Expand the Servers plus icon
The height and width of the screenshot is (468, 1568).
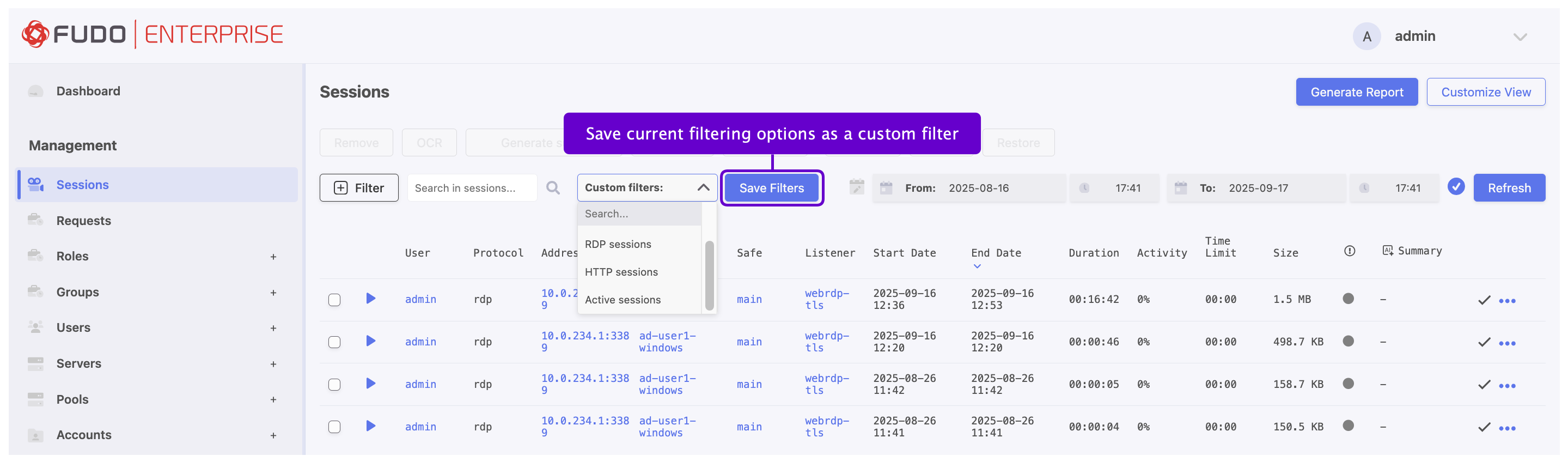click(273, 364)
